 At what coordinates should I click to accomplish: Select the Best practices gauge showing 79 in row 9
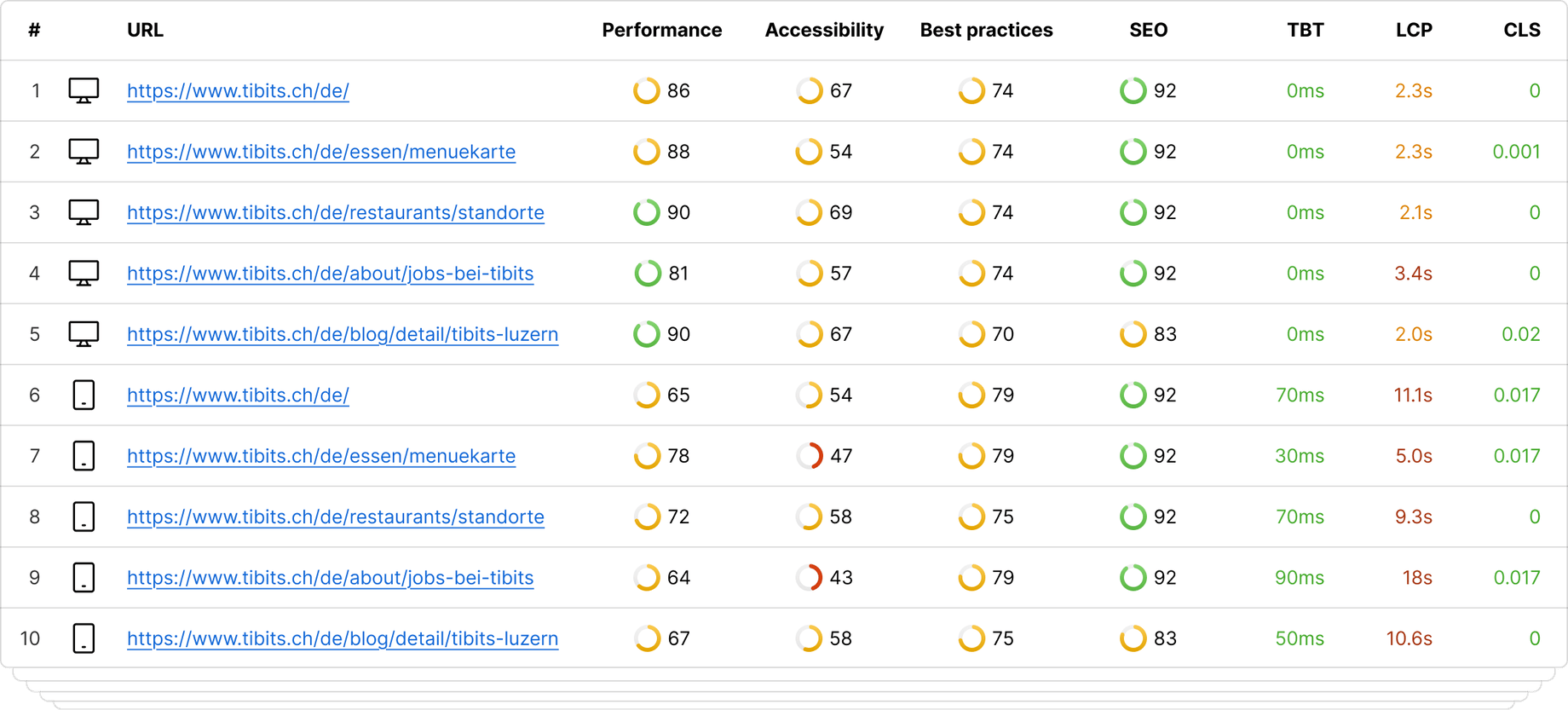click(971, 577)
